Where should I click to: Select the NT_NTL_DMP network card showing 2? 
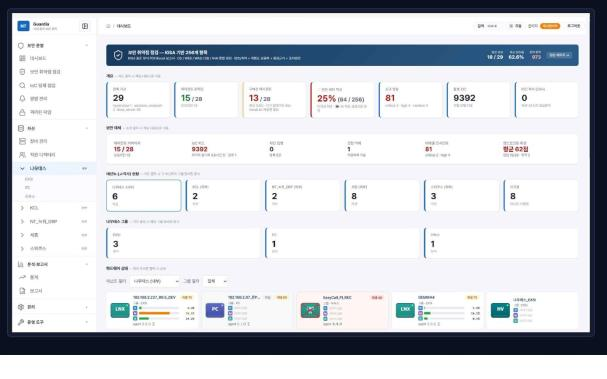click(303, 196)
